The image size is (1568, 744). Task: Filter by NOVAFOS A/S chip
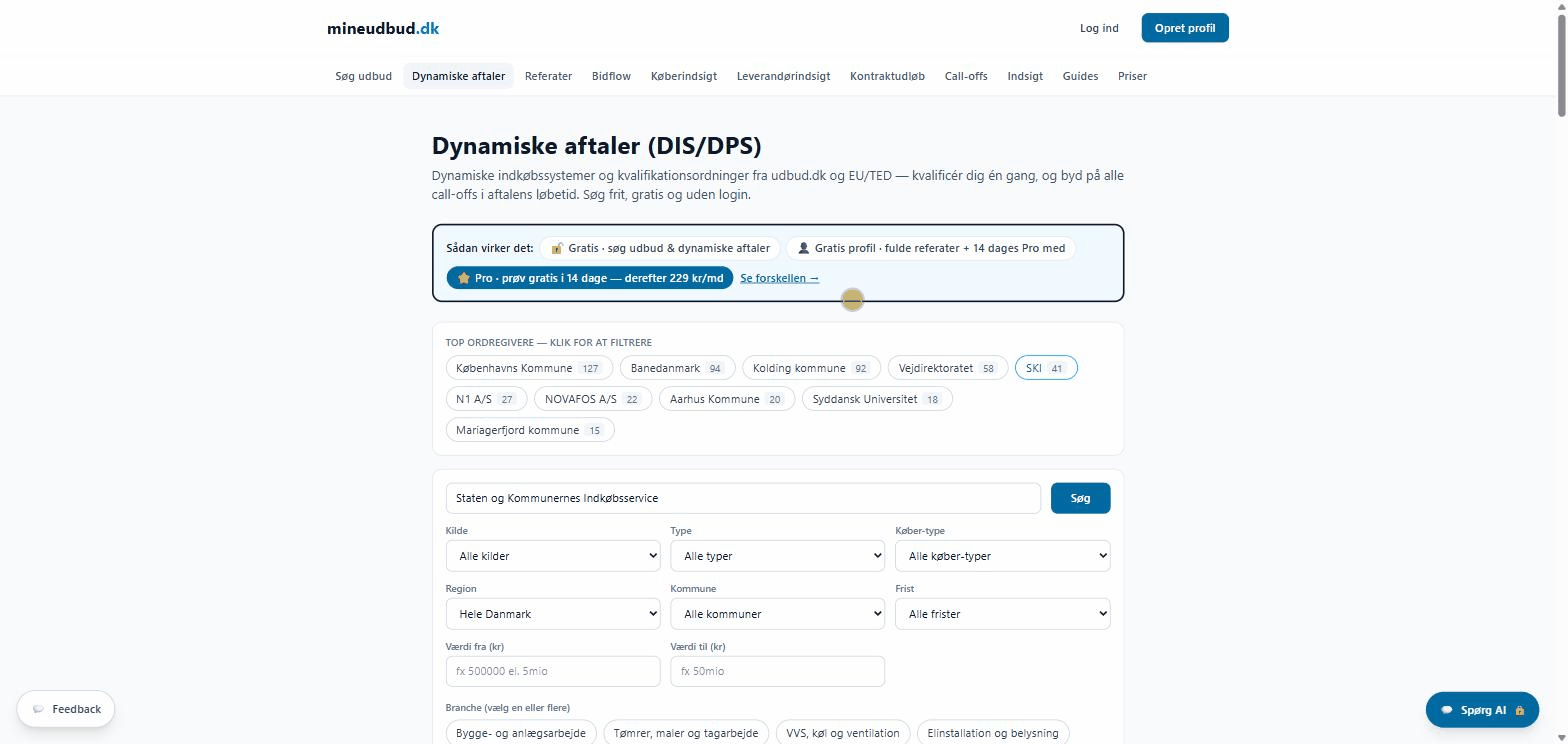[592, 399]
